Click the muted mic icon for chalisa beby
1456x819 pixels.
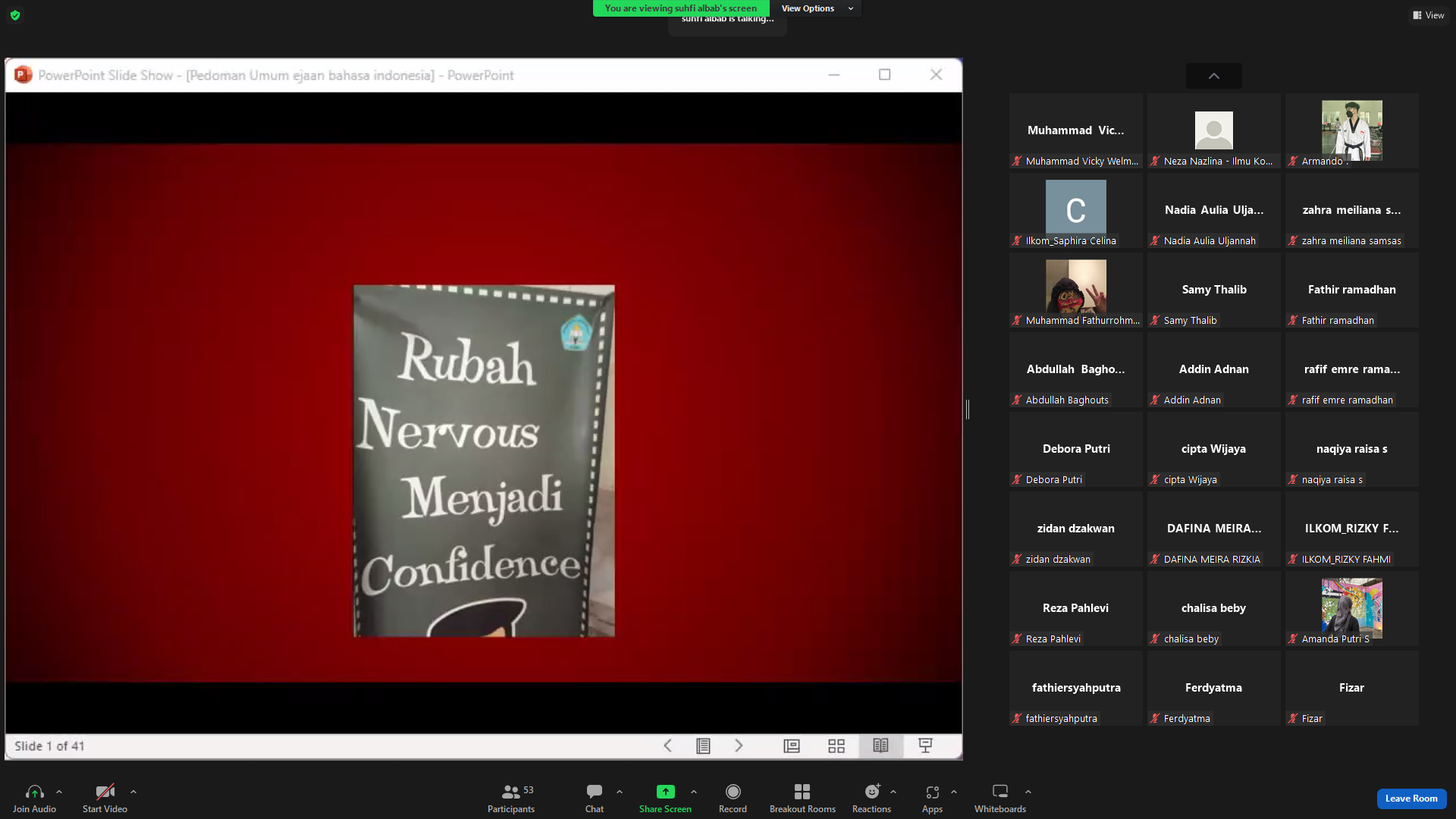(1155, 639)
